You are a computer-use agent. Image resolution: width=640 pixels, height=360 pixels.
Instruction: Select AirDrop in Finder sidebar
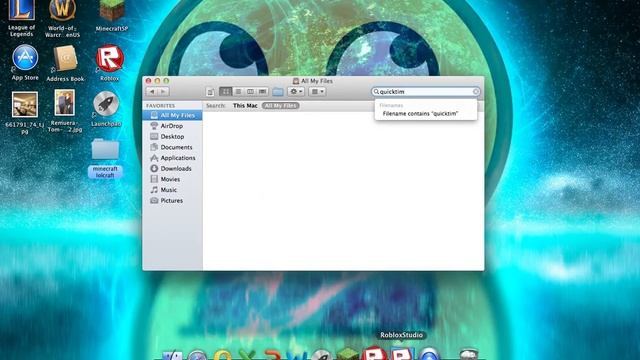(172, 126)
